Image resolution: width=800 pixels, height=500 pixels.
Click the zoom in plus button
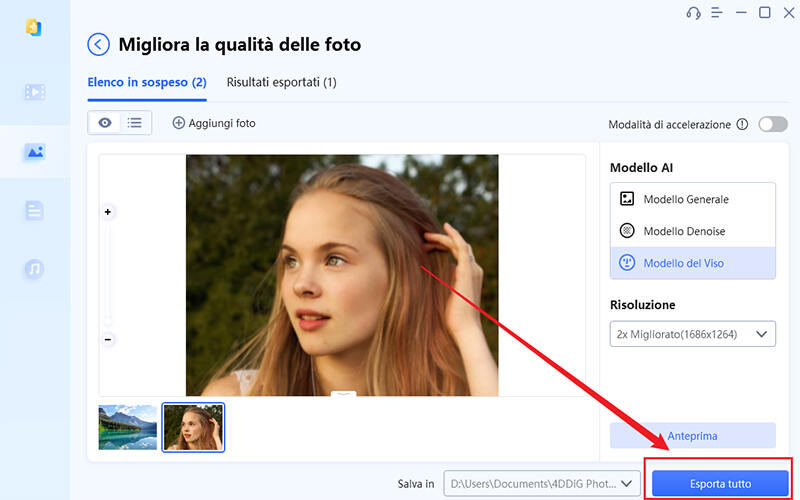(x=108, y=212)
